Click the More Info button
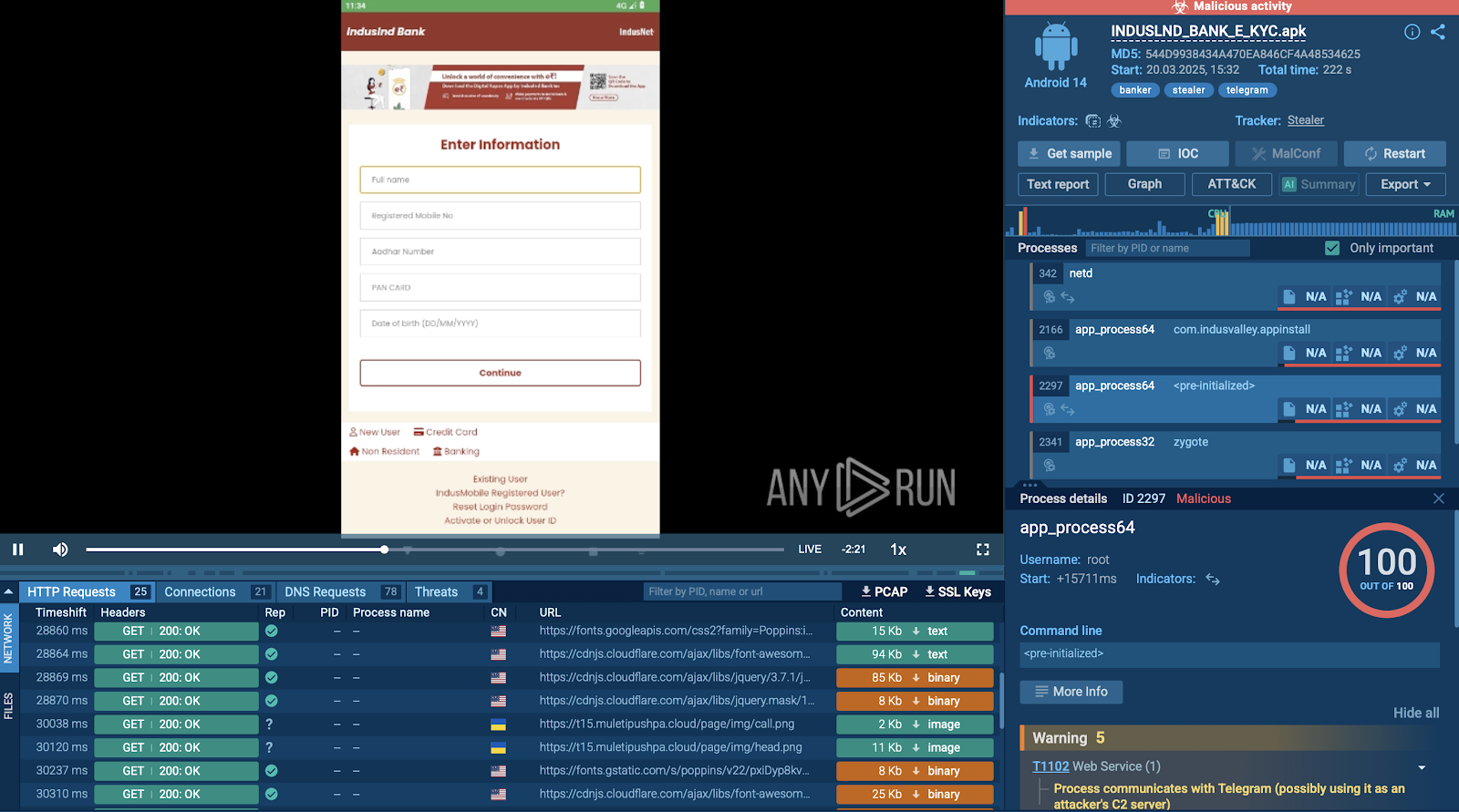The image size is (1459, 812). point(1071,692)
